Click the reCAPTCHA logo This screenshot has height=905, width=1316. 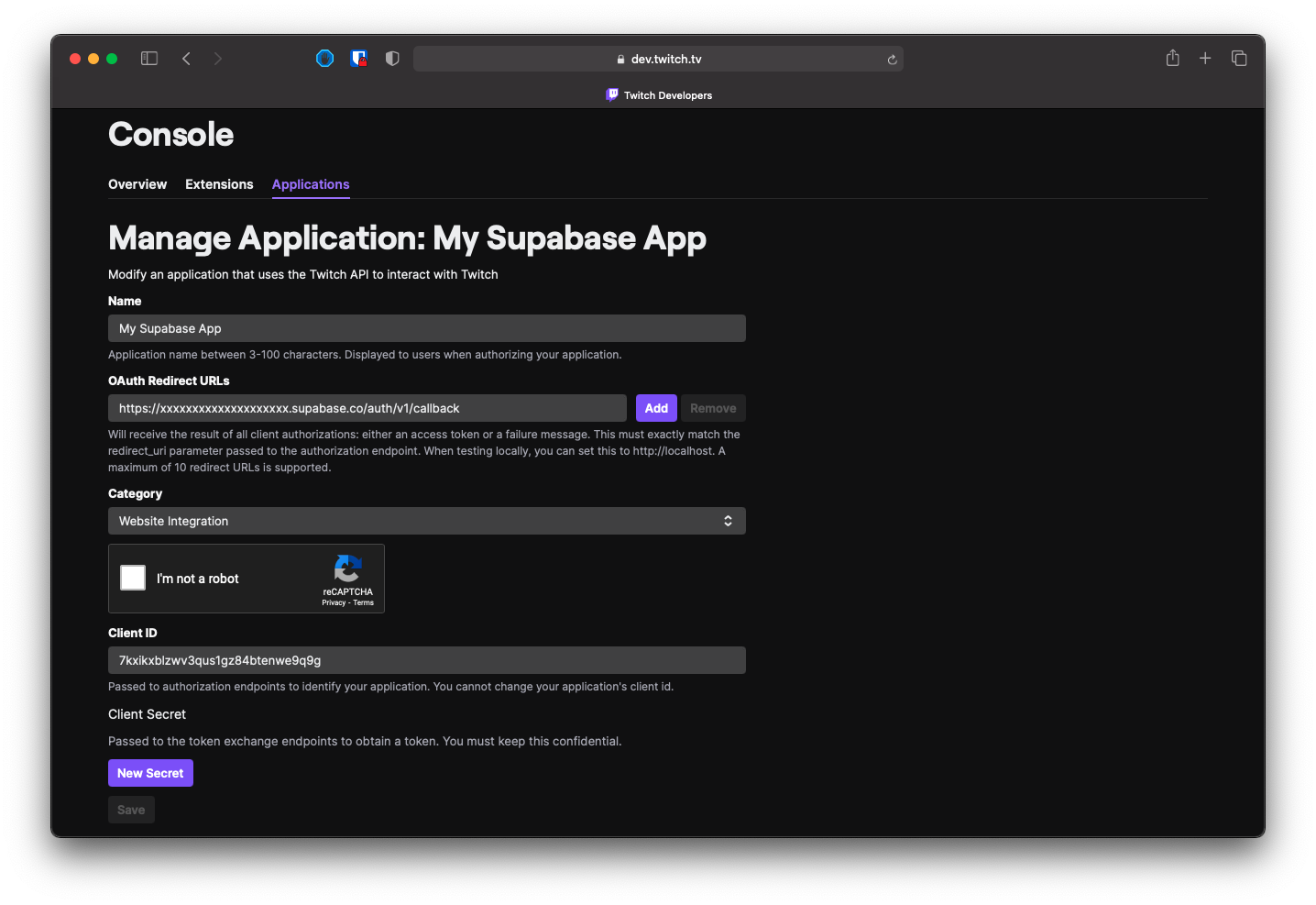click(x=347, y=568)
